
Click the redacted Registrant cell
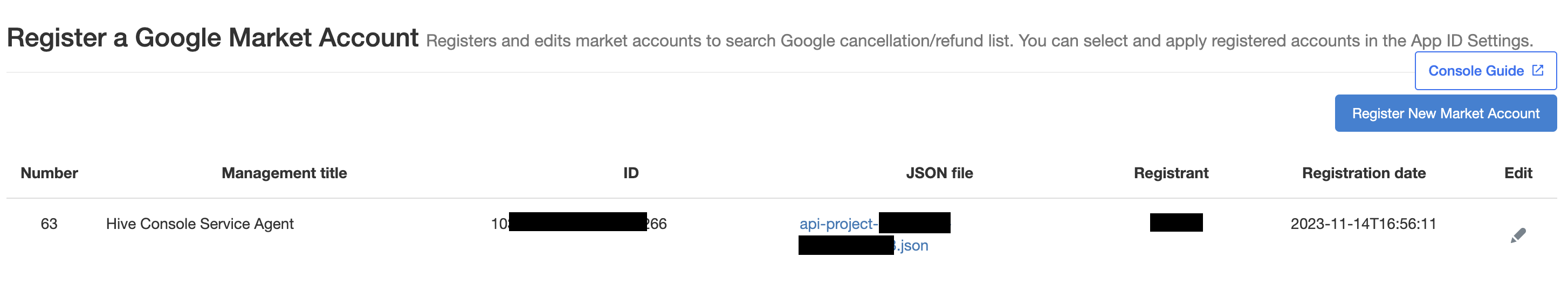tap(1175, 222)
